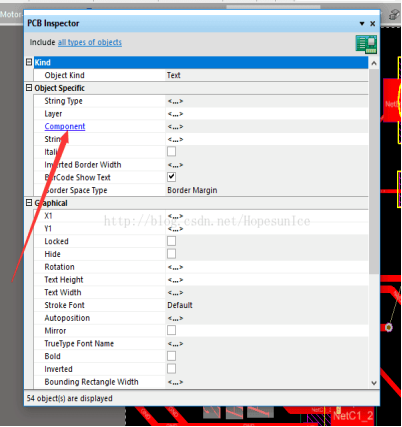Toggle the Bold checkbox

(171, 356)
